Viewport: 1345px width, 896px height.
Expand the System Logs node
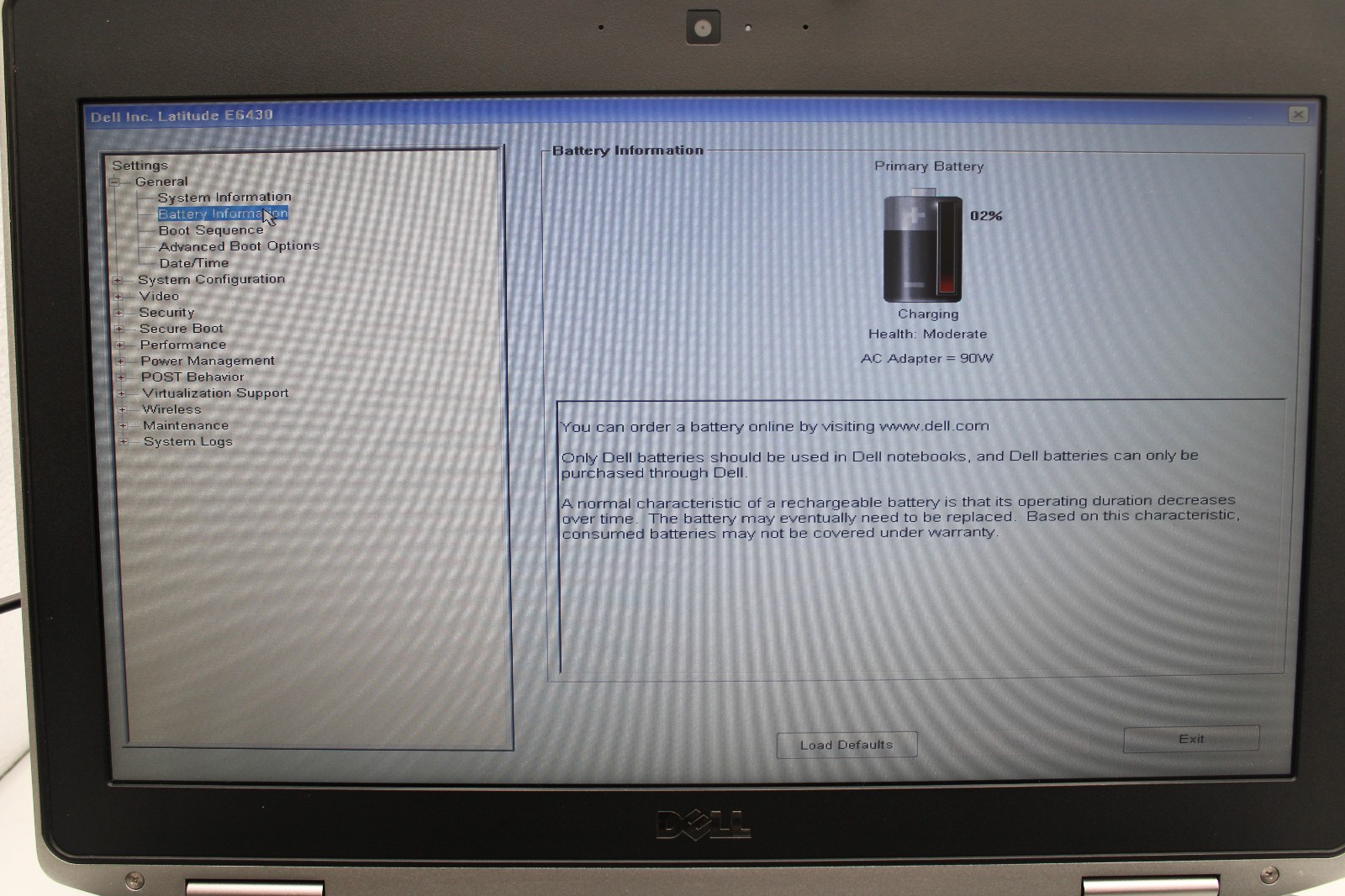[124, 441]
